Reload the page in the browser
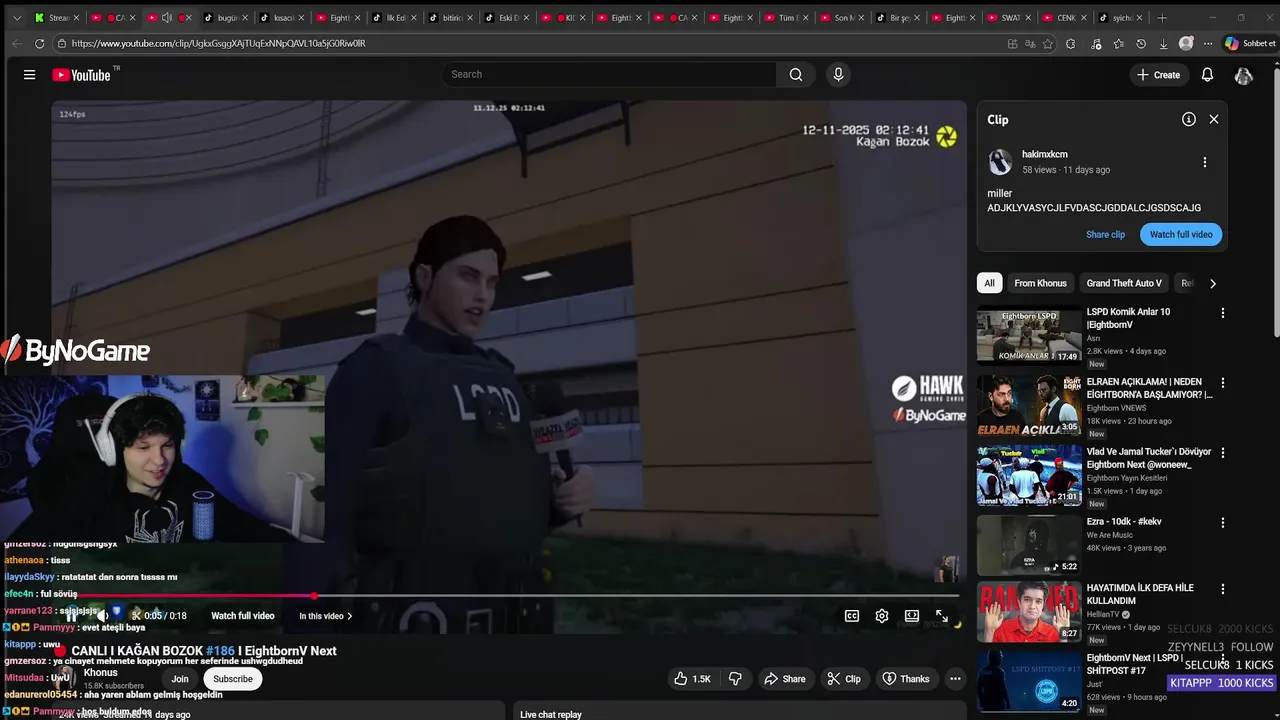 pyautogui.click(x=39, y=44)
